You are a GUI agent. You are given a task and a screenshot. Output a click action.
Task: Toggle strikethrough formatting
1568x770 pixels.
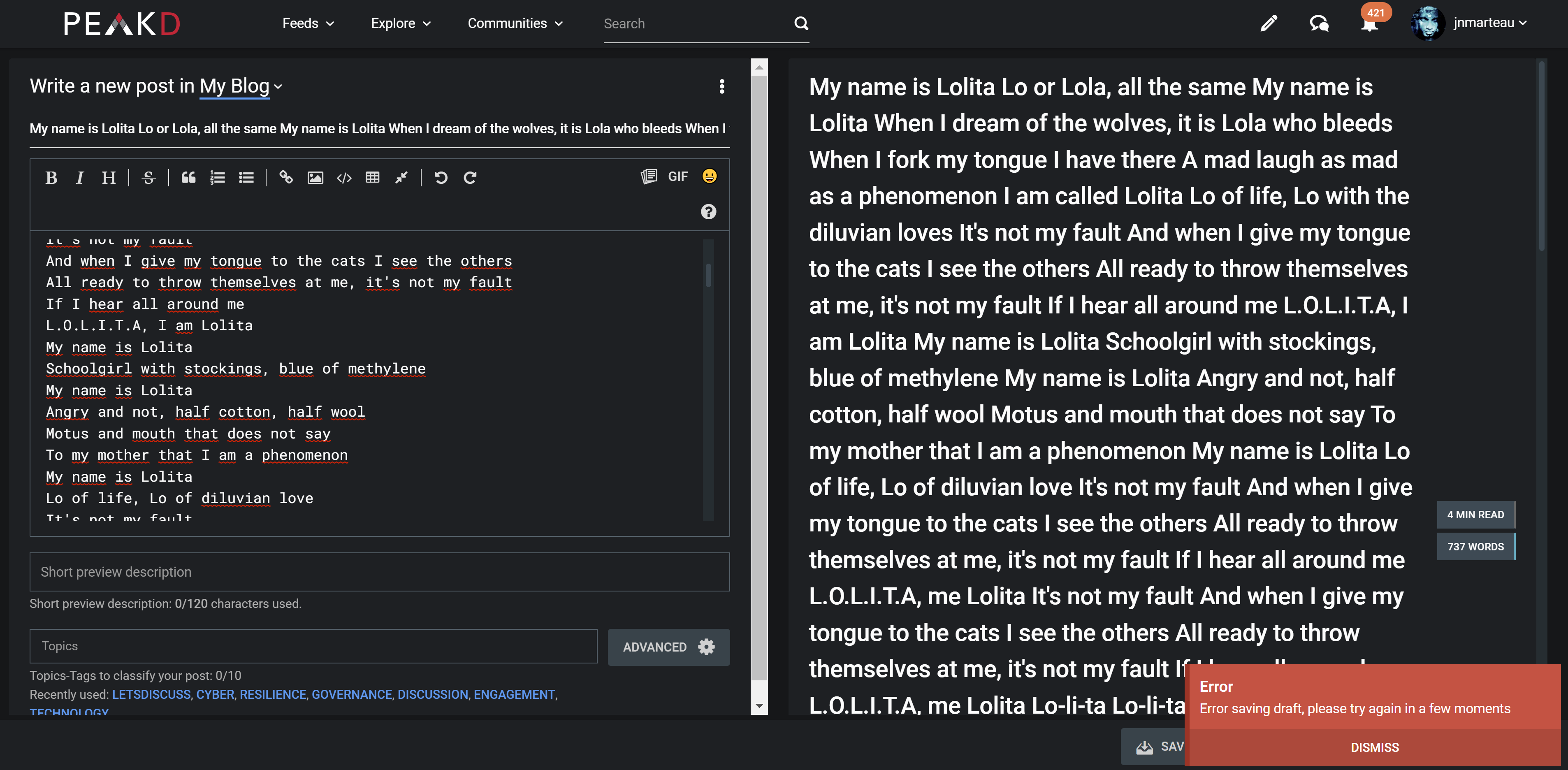pyautogui.click(x=148, y=178)
